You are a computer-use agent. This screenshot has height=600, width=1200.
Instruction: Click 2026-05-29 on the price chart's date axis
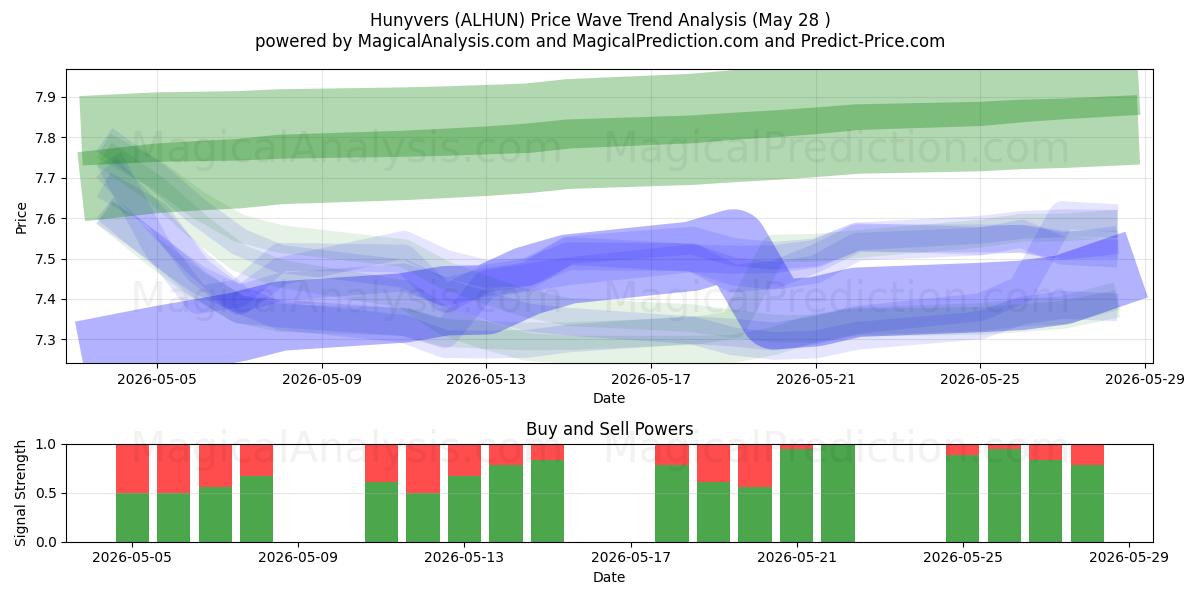pyautogui.click(x=1144, y=379)
